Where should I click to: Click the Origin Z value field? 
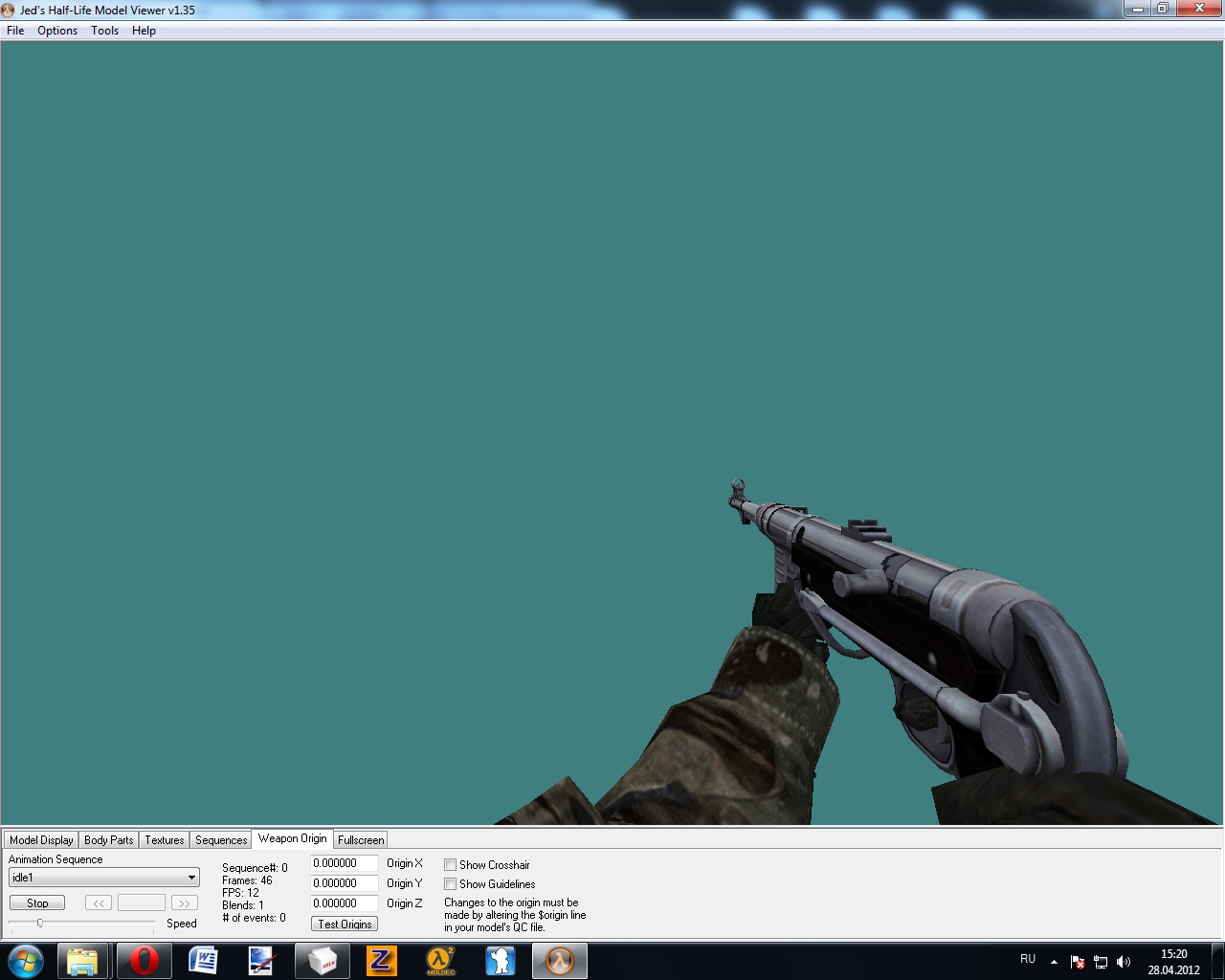tap(344, 903)
